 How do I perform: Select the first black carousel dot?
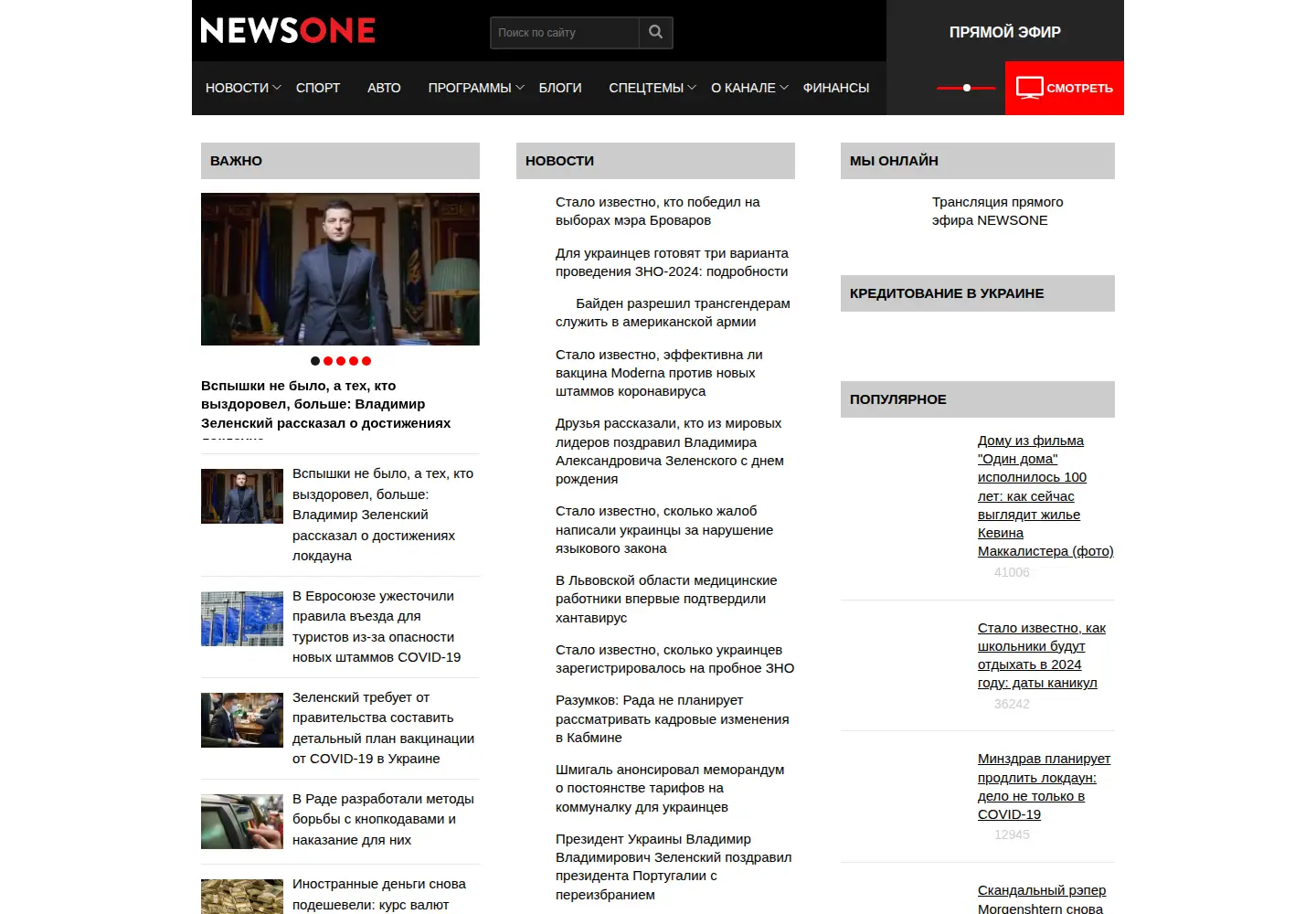pos(315,361)
